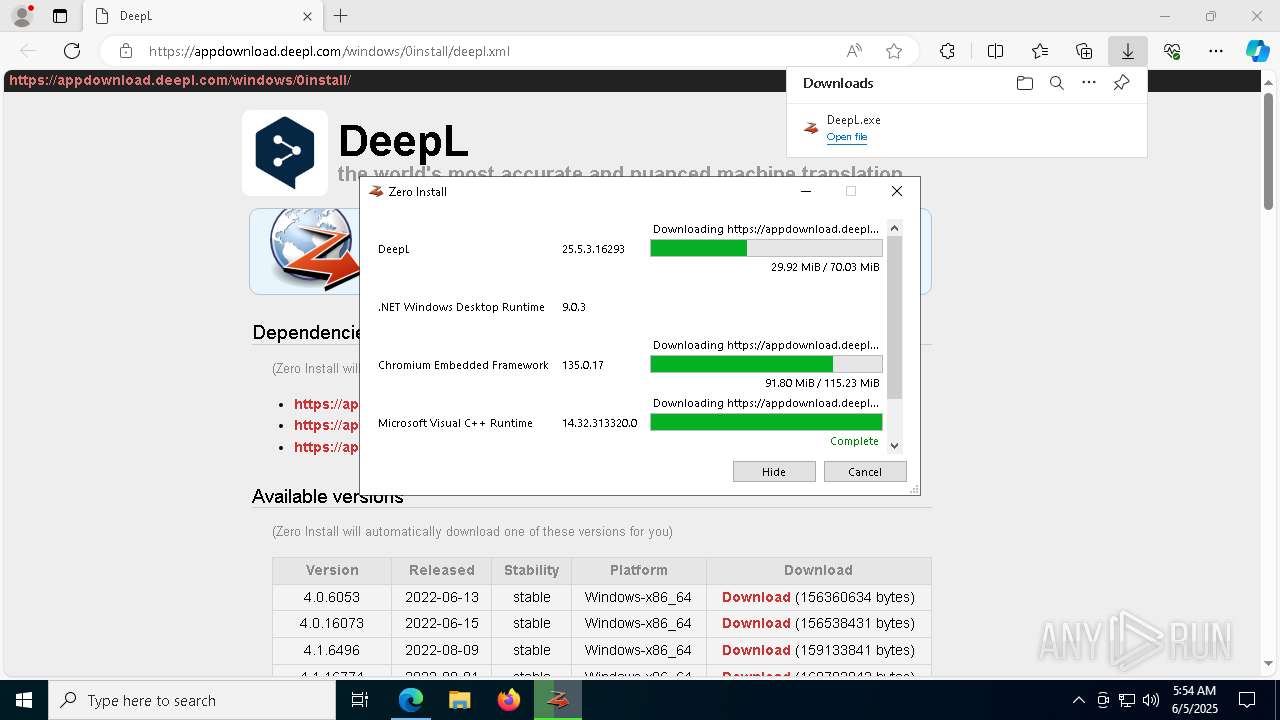The width and height of the screenshot is (1280, 720).
Task: Click Open file link under DeepL.exe
Action: pos(847,137)
